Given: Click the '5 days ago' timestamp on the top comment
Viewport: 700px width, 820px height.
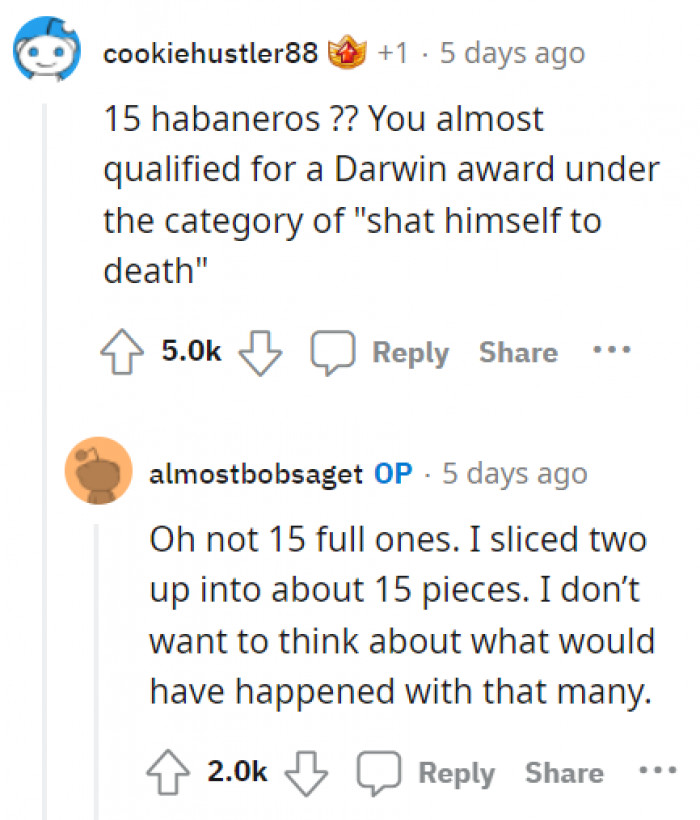Looking at the screenshot, I should tap(513, 53).
